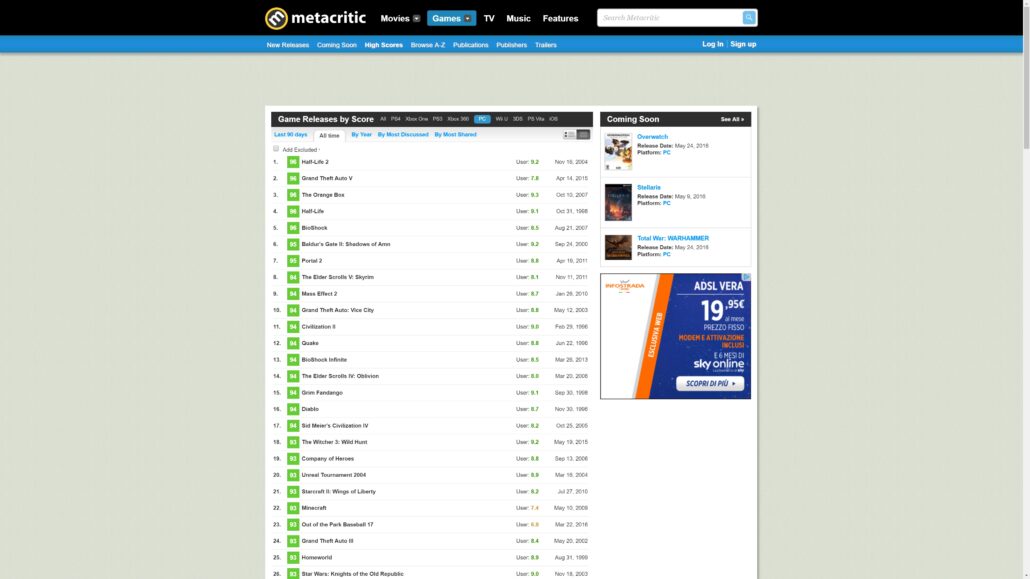Open Browse A-Z
The image size is (1030, 579).
pyautogui.click(x=428, y=45)
